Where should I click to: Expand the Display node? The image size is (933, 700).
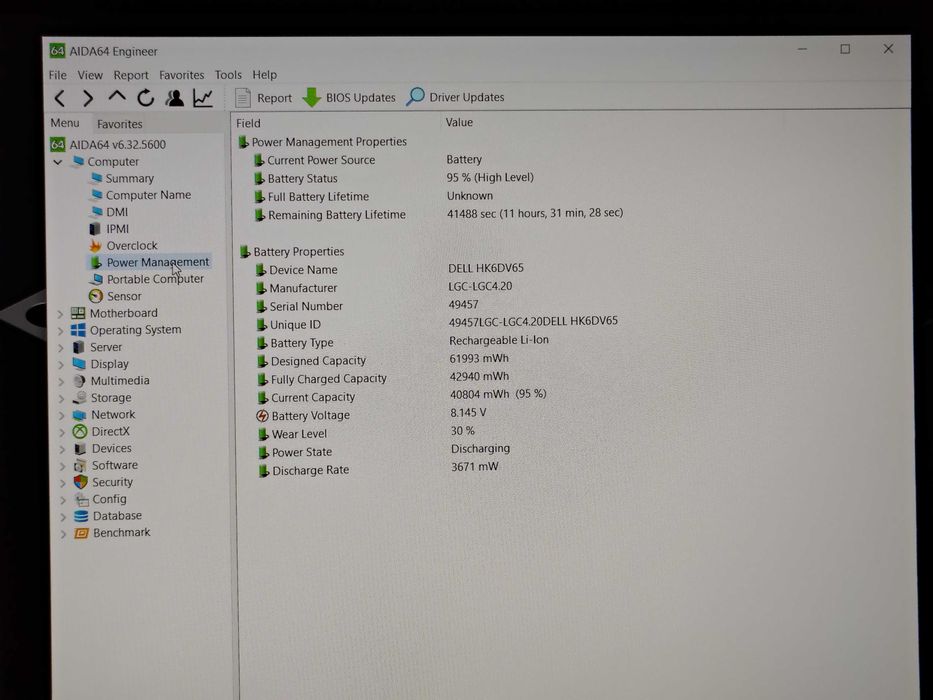61,364
